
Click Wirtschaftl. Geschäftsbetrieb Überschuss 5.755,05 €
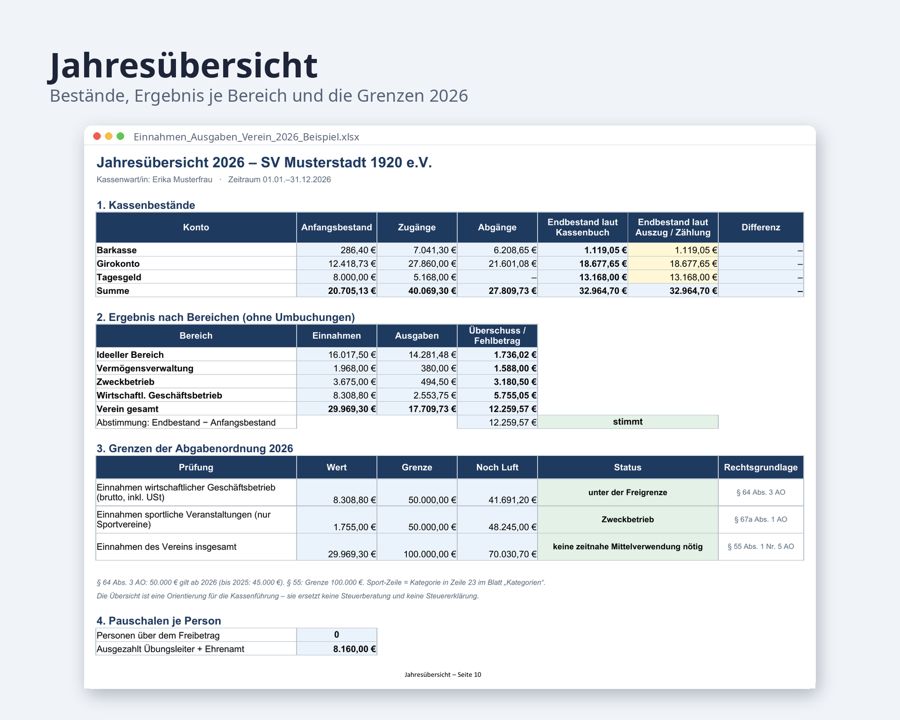click(497, 395)
